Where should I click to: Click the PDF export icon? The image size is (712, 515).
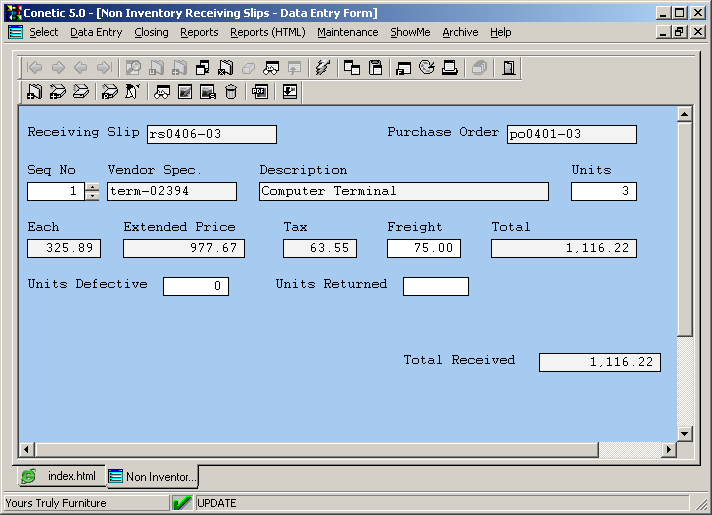click(260, 92)
